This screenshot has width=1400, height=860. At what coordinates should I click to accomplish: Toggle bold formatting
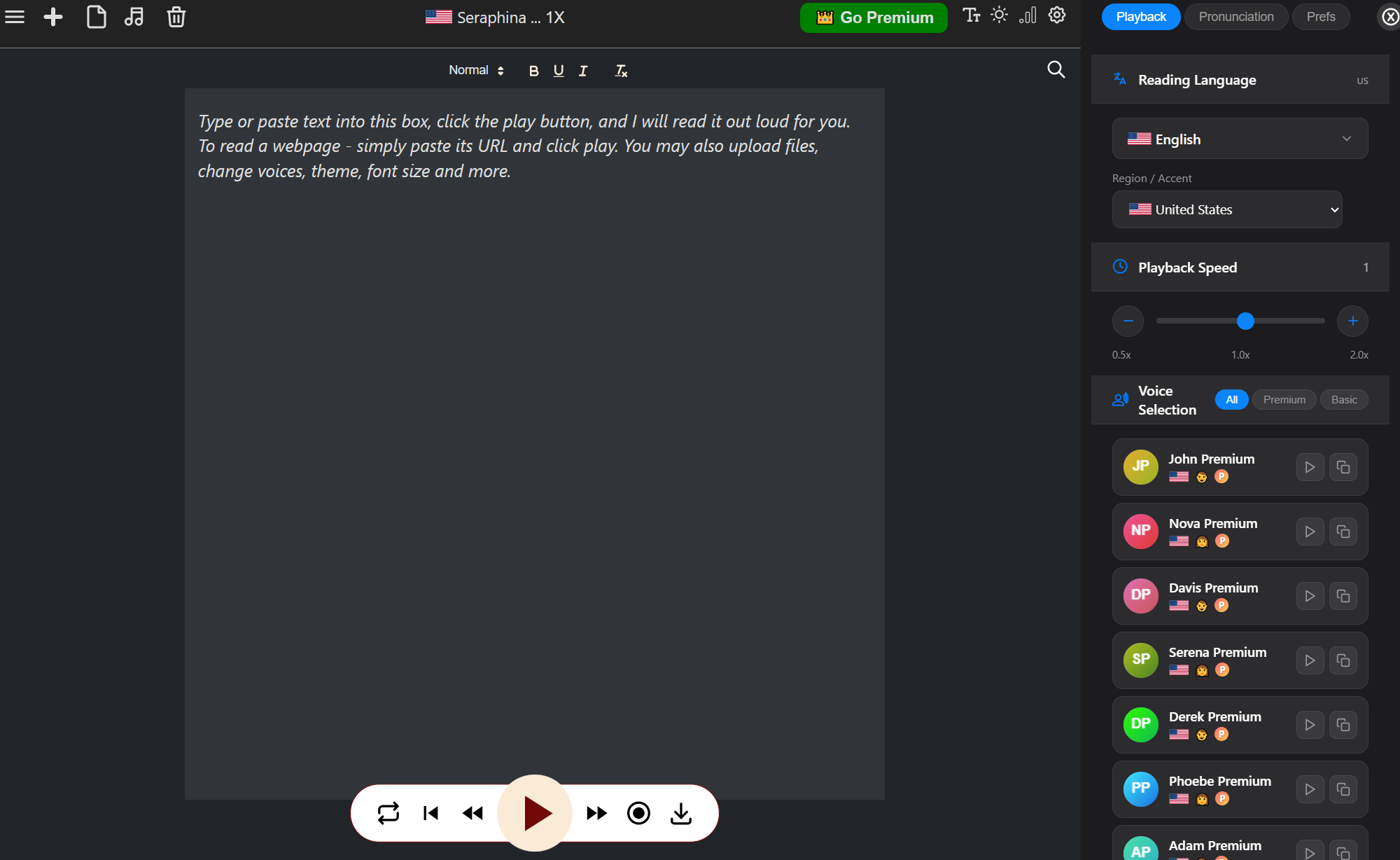[533, 71]
